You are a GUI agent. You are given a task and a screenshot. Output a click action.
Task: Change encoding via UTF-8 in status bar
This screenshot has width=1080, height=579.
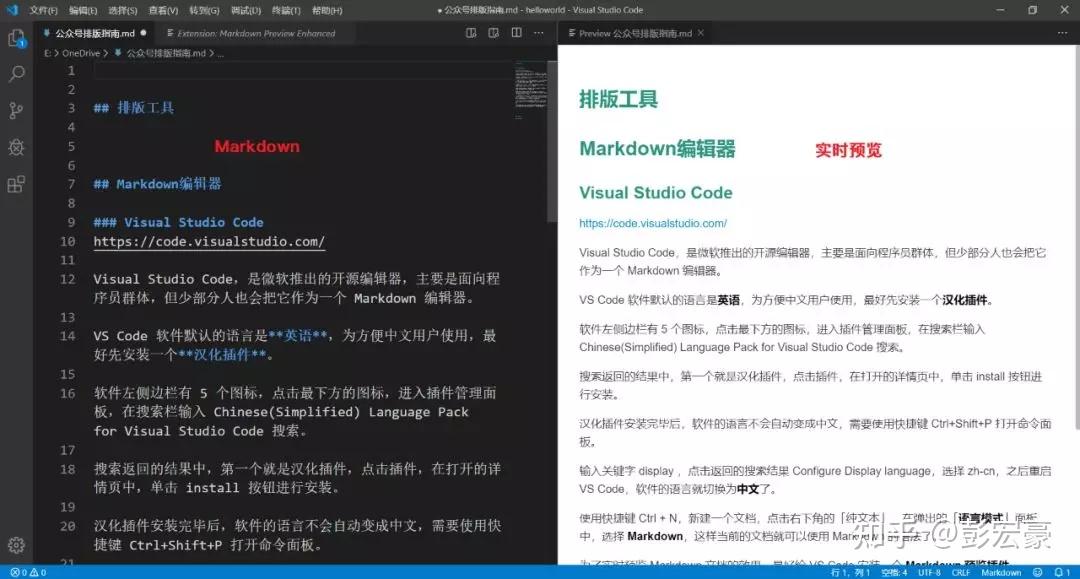coord(929,572)
